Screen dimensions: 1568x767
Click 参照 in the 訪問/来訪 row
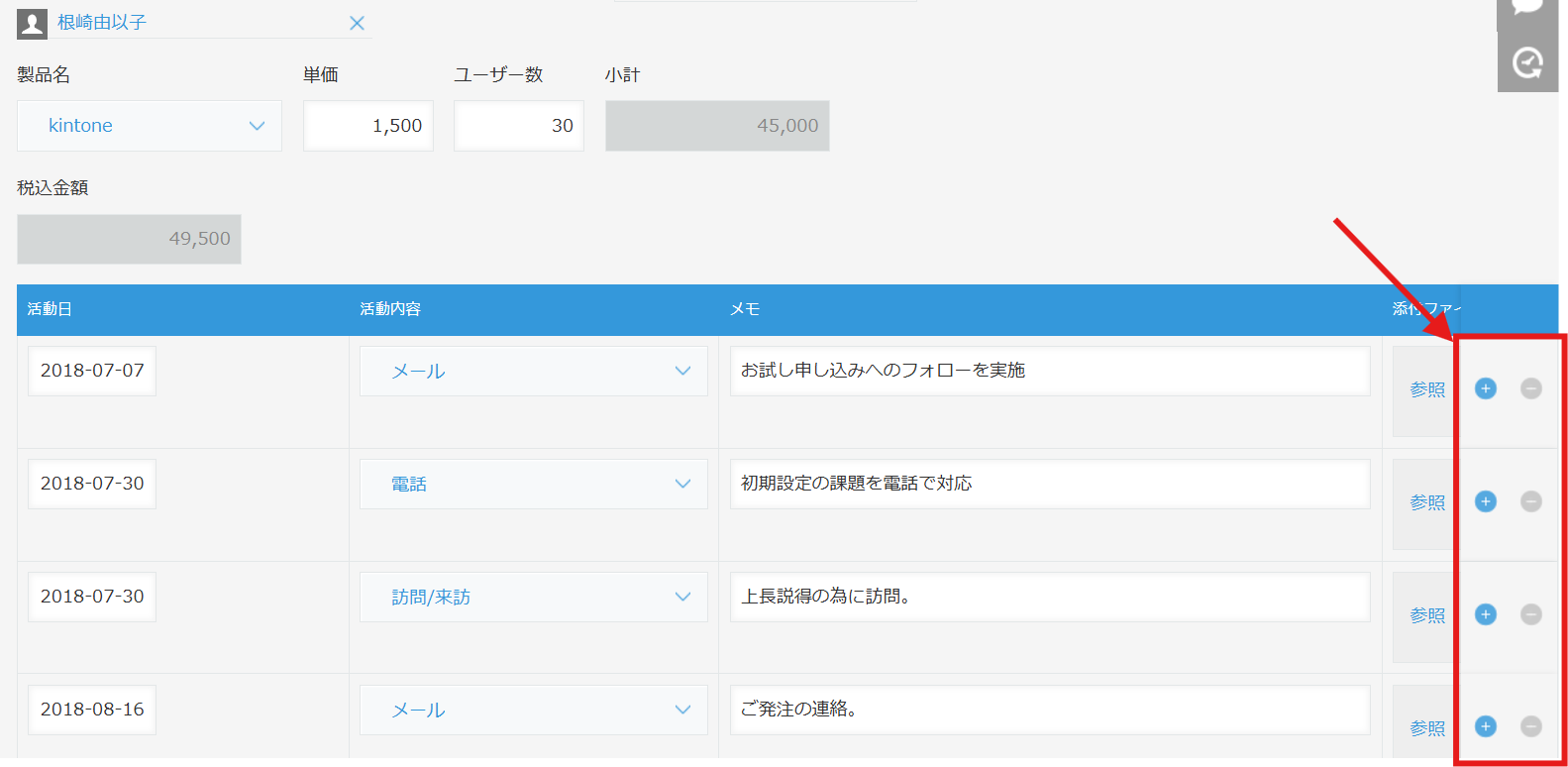coord(1427,616)
